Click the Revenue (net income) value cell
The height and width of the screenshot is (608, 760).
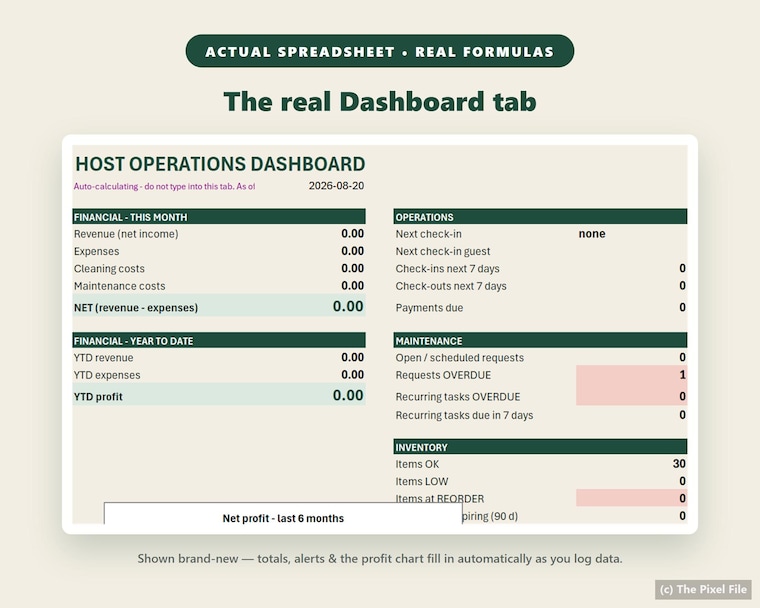(x=352, y=234)
